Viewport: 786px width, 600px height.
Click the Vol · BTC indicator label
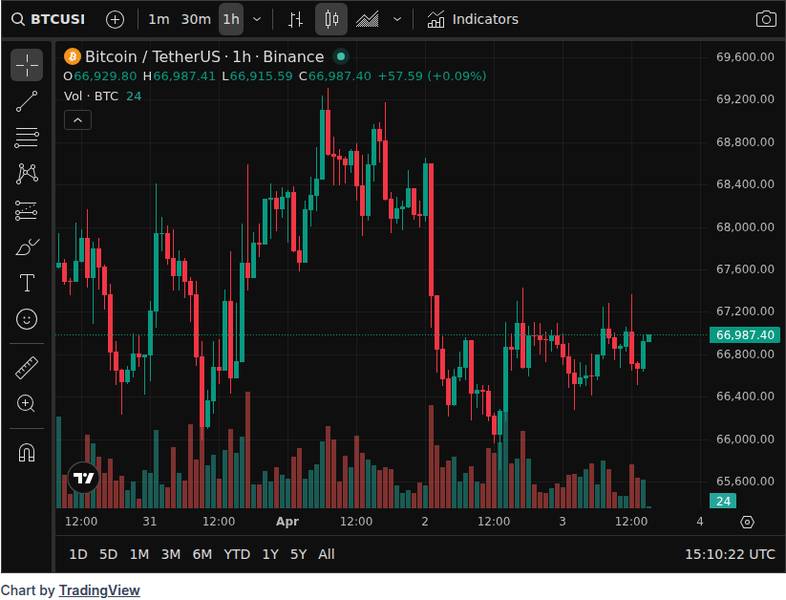91,96
